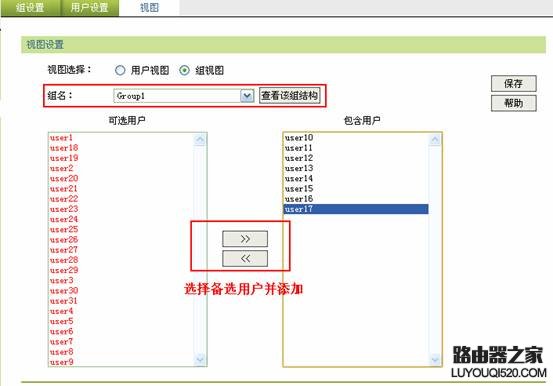Select user8 in available users list
This screenshot has width=553, height=386.
[122, 353]
